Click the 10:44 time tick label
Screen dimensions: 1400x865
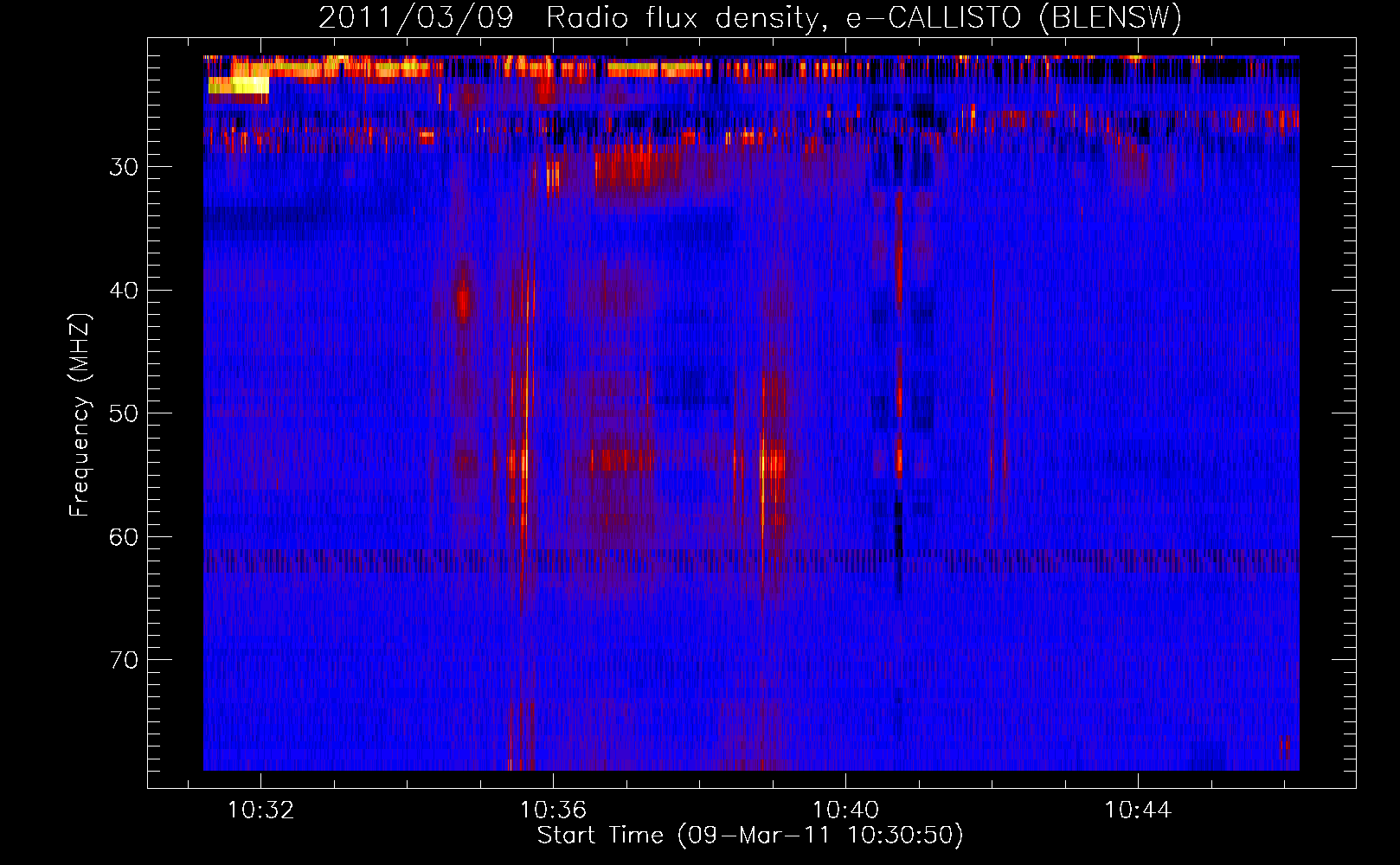coord(1138,811)
